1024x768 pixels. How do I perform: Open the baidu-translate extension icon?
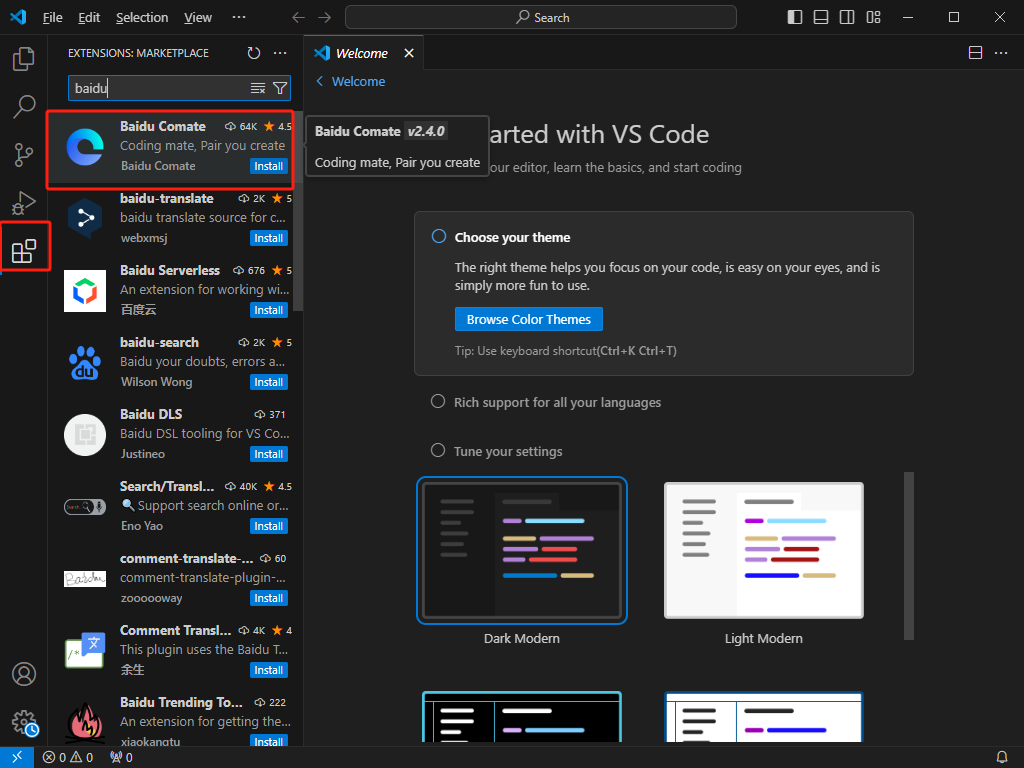pyautogui.click(x=85, y=218)
